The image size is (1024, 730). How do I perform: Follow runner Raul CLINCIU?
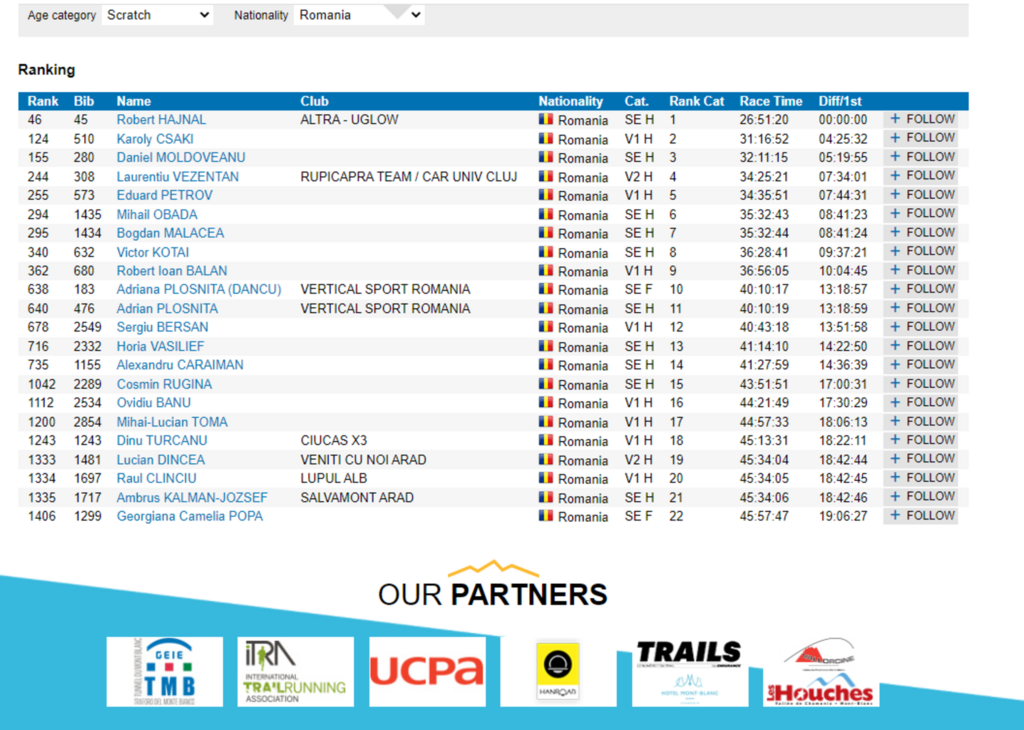[x=921, y=478]
